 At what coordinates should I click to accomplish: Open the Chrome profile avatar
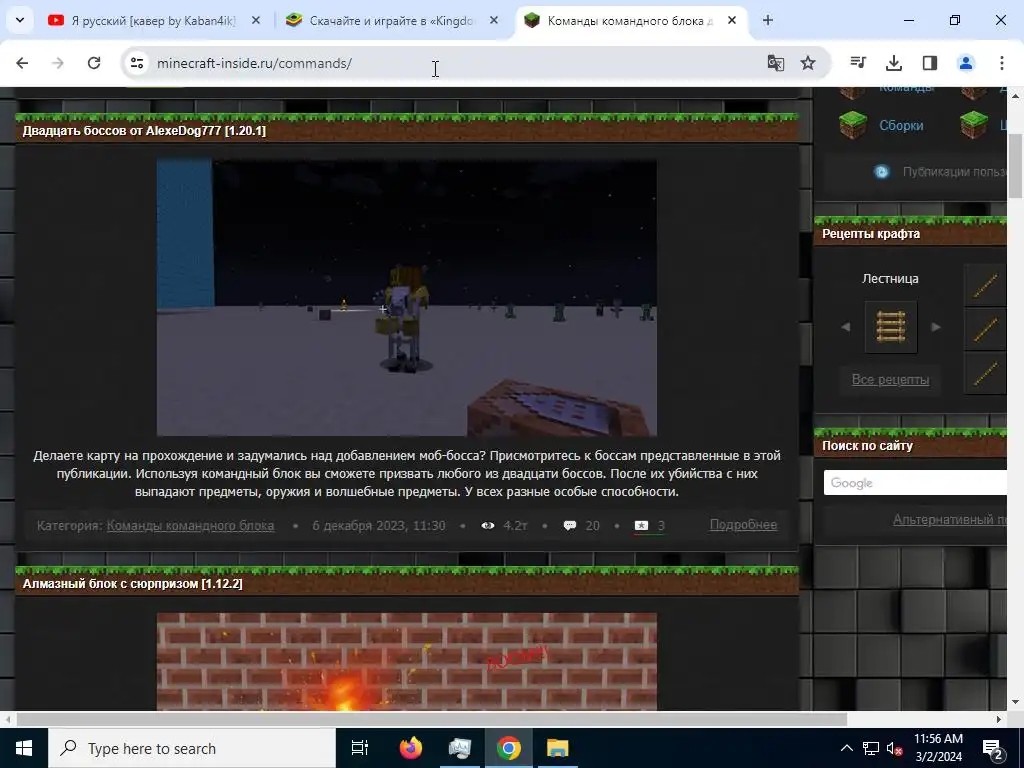tap(966, 63)
